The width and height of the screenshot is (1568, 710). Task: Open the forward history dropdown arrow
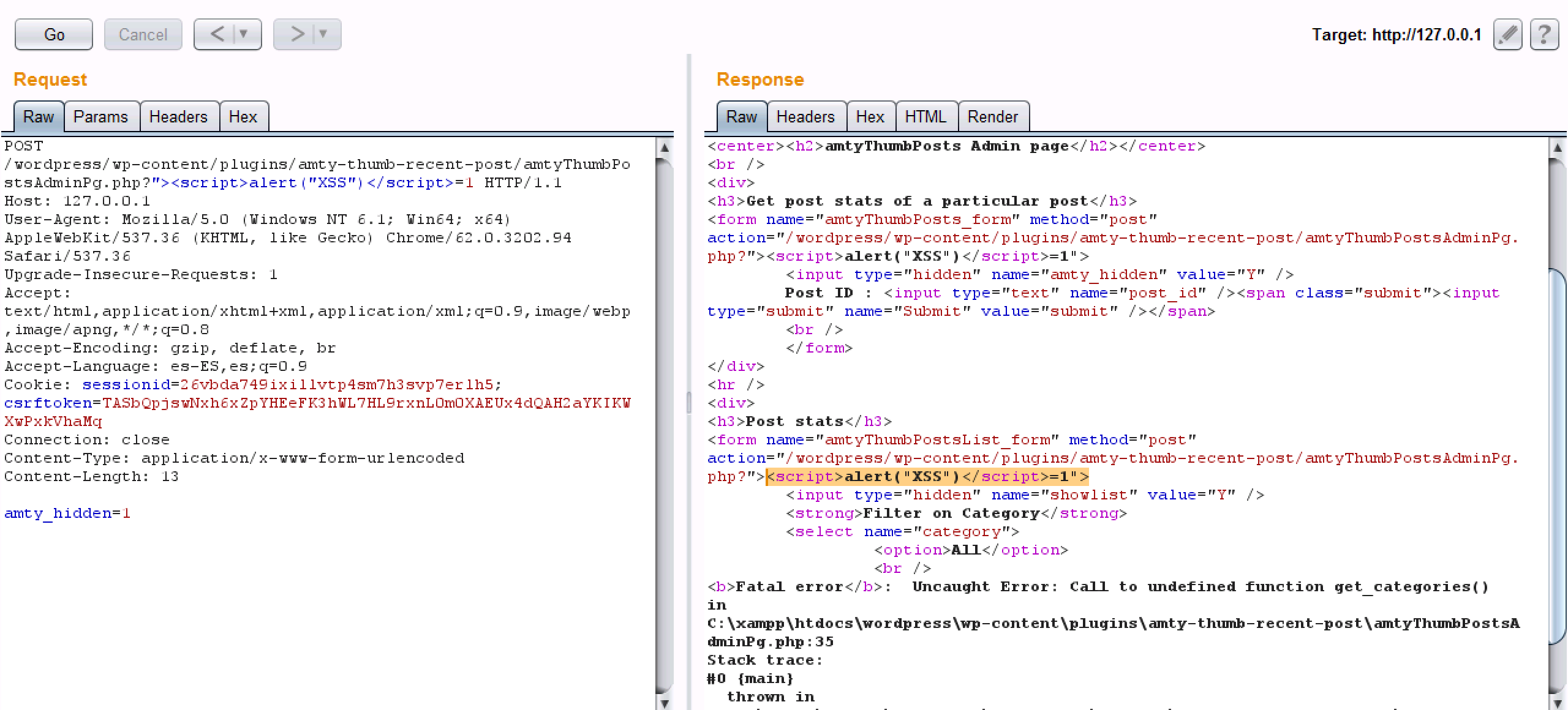[x=323, y=34]
